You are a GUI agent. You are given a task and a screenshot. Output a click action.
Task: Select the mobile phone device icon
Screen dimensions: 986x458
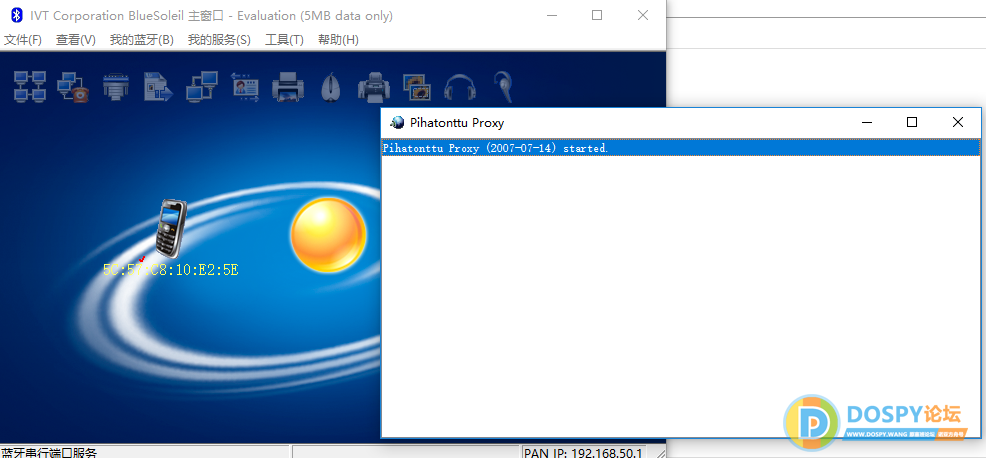click(170, 228)
